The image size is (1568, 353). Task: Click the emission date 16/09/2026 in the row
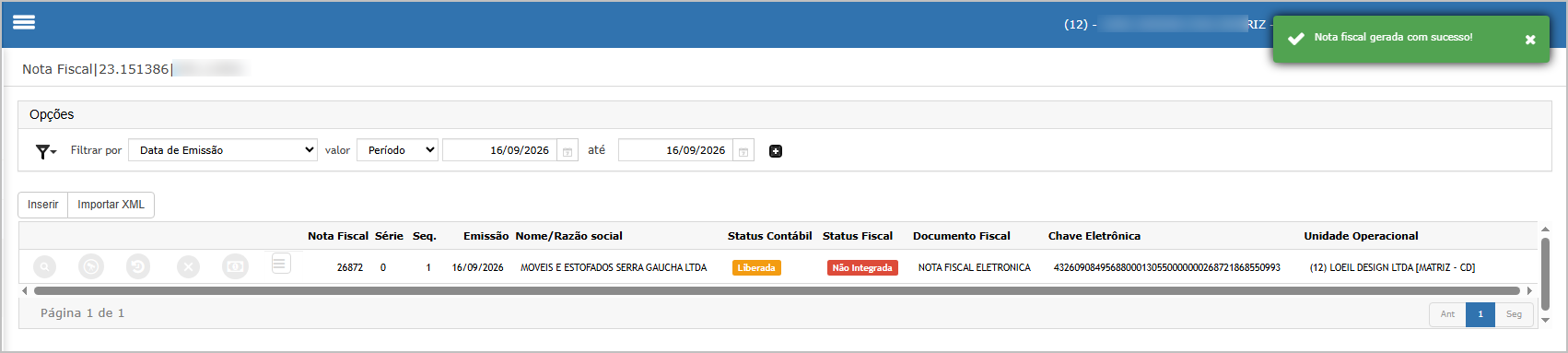(x=477, y=267)
